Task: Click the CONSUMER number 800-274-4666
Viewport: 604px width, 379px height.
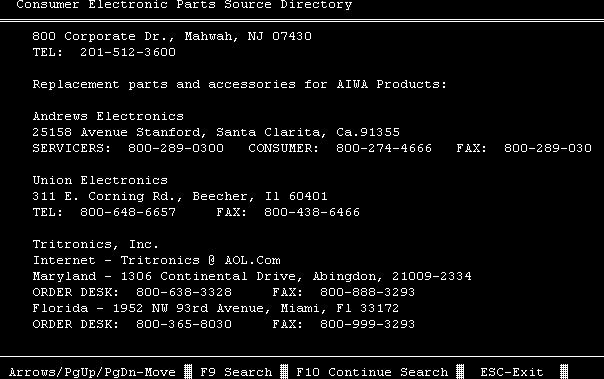Action: (384, 148)
